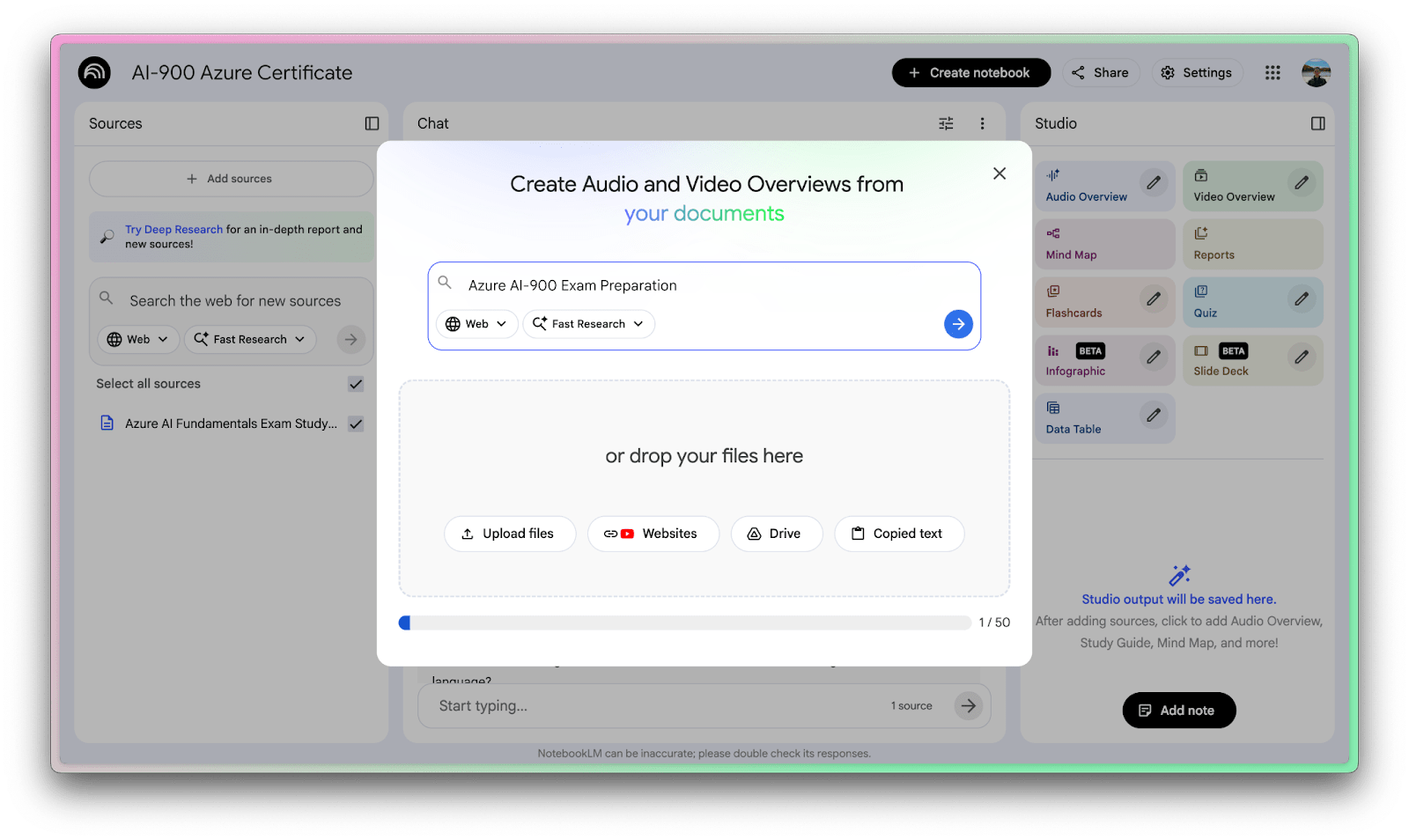Add source from Websites
The height and width of the screenshot is (840, 1409).
653,534
